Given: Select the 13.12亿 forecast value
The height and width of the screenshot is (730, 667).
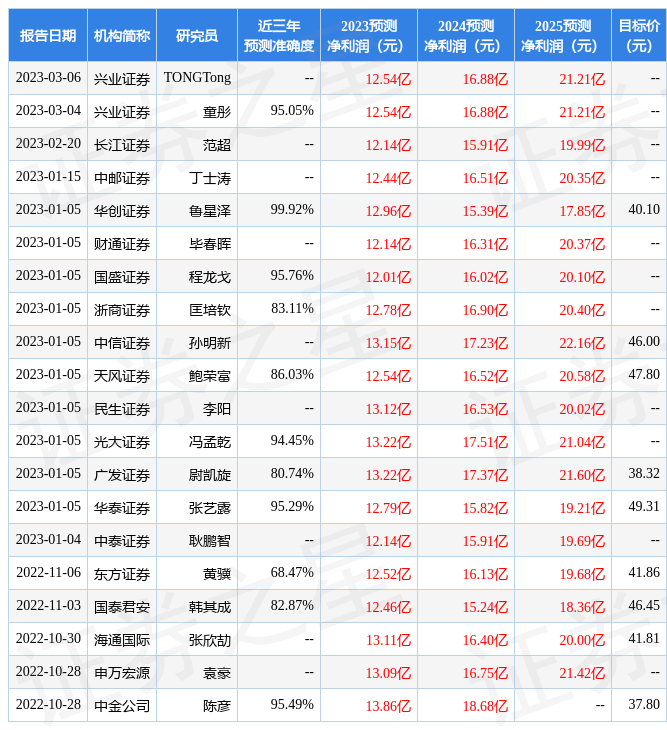Looking at the screenshot, I should 388,409.
